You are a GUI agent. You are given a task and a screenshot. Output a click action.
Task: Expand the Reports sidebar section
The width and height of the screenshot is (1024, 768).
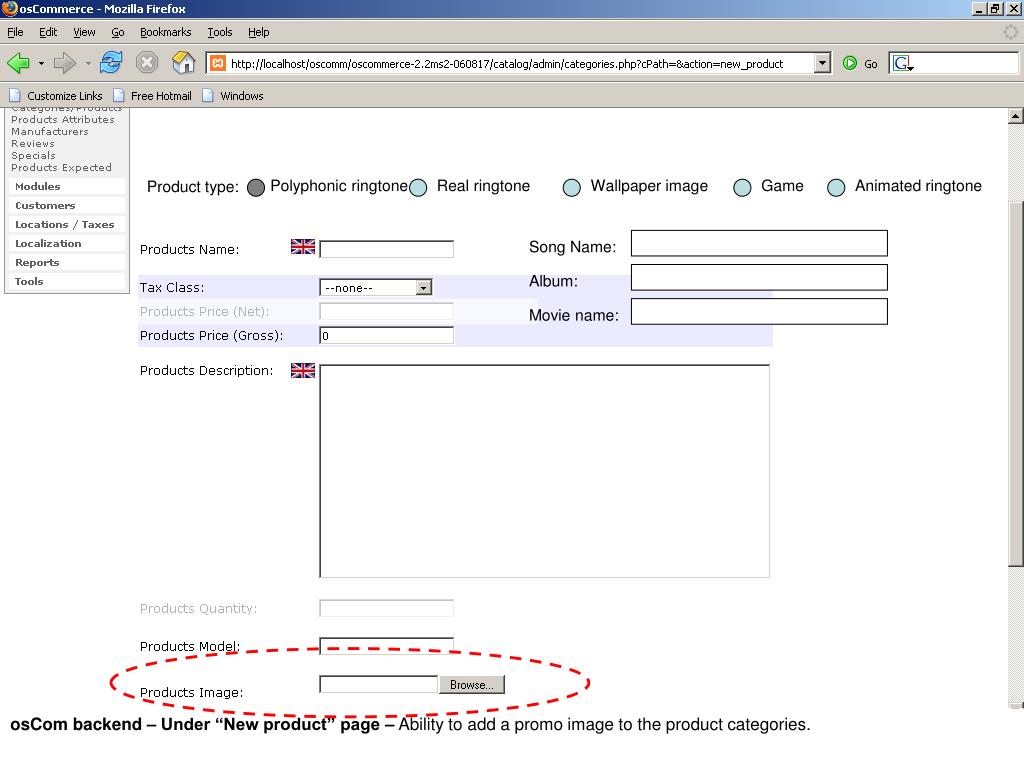point(66,262)
